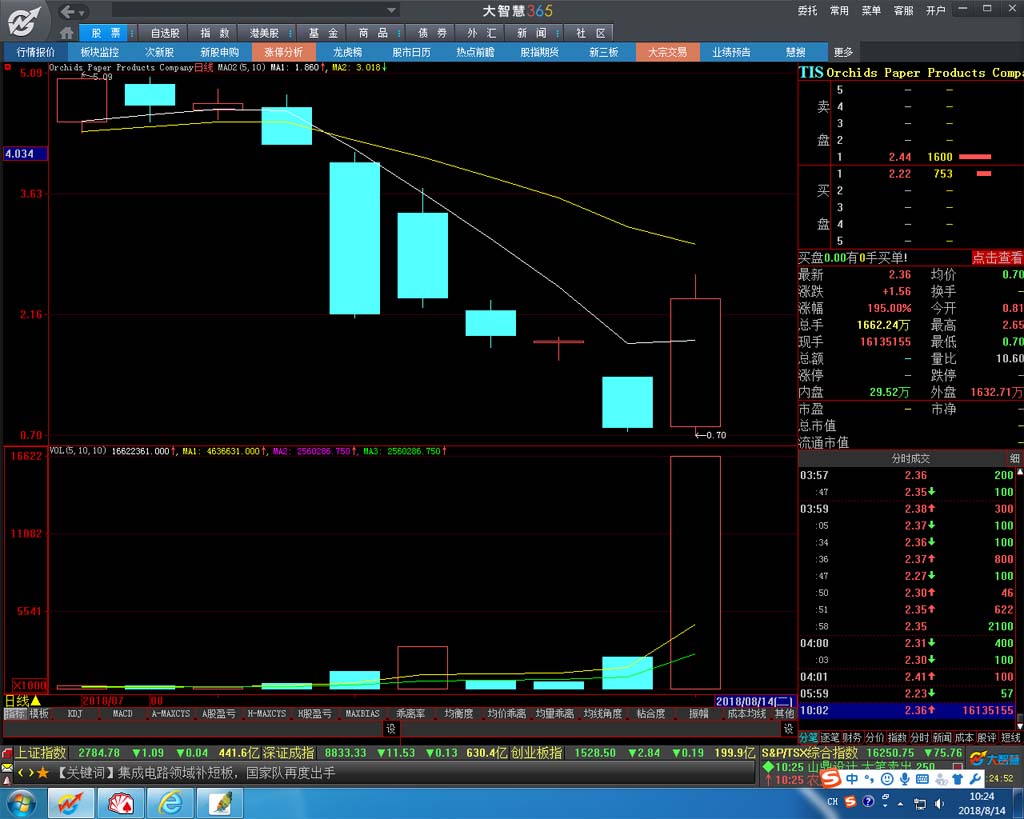
Task: Click the Dazhihui app logo icon
Action: coord(25,20)
